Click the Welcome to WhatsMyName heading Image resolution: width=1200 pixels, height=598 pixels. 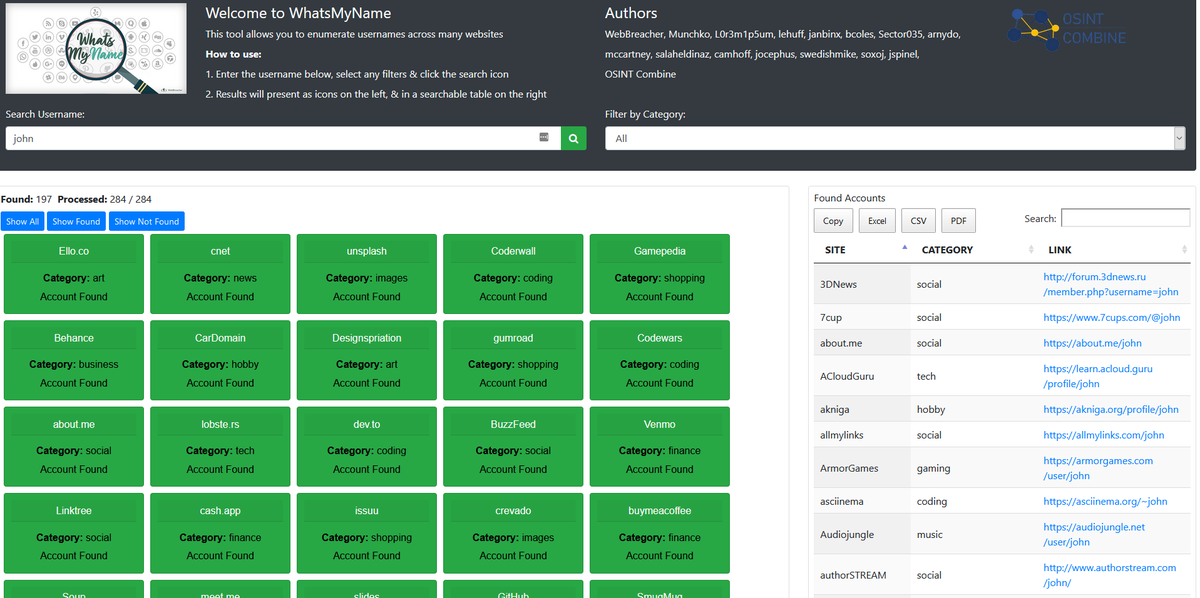point(298,13)
